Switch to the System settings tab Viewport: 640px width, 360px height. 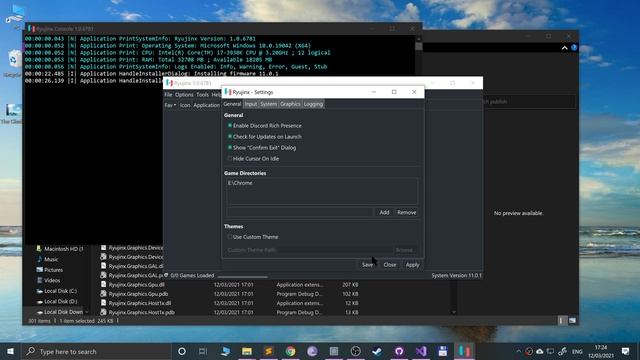[268, 104]
